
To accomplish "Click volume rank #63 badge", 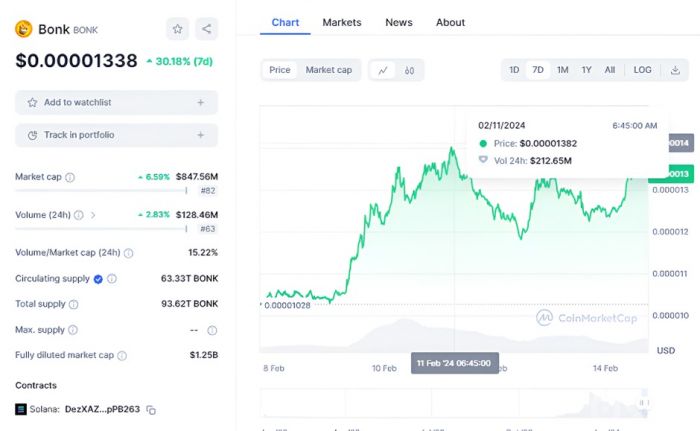I will [208, 229].
